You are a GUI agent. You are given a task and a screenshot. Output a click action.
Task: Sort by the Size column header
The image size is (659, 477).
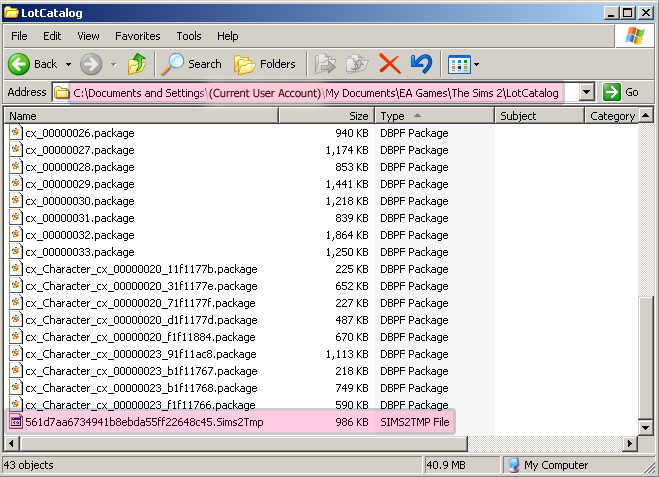tap(326, 116)
